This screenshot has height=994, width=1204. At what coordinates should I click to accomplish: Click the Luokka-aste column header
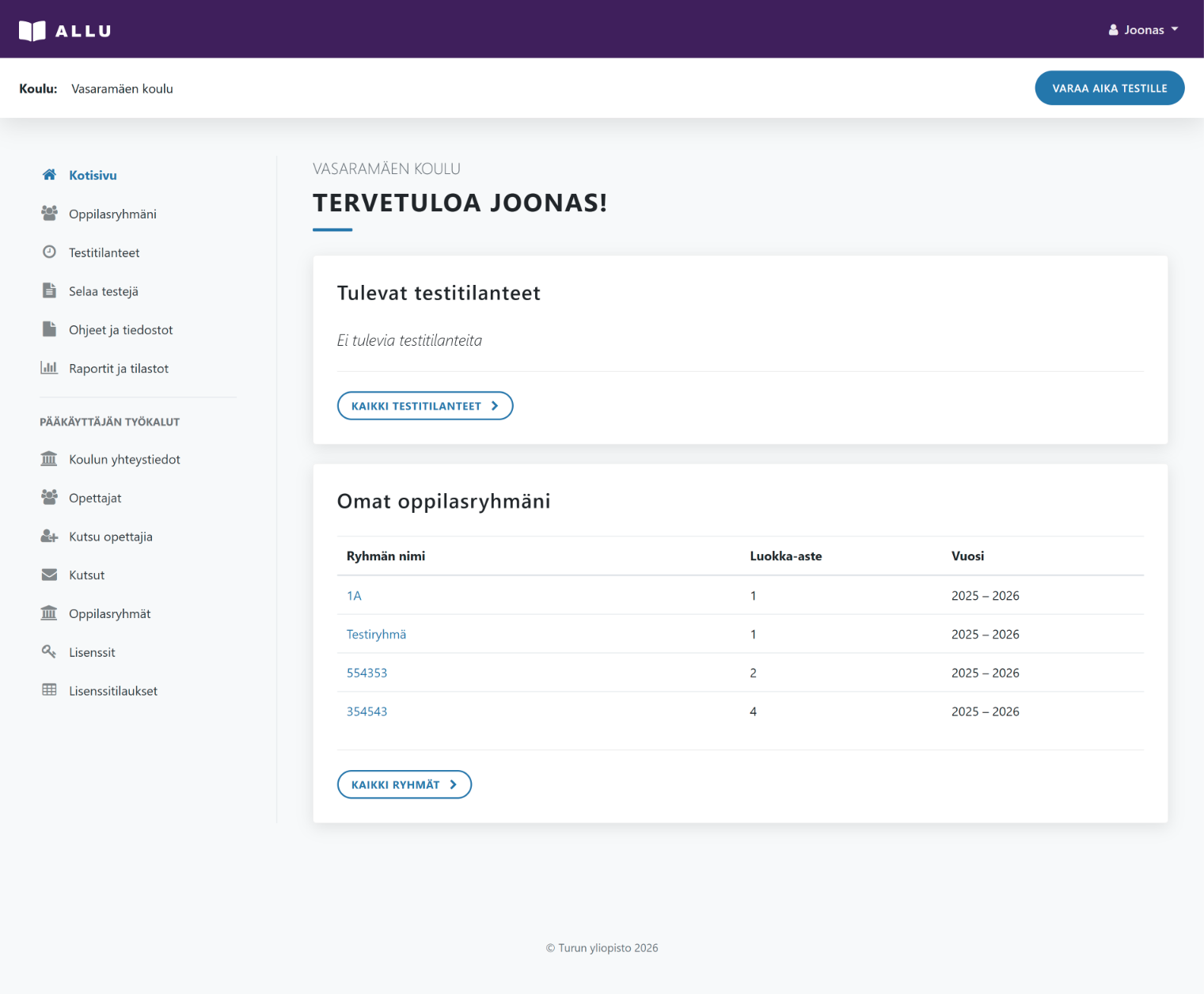(x=785, y=556)
